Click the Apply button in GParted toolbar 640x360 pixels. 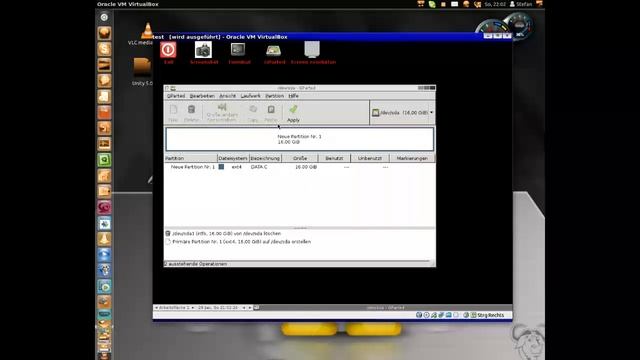click(293, 113)
